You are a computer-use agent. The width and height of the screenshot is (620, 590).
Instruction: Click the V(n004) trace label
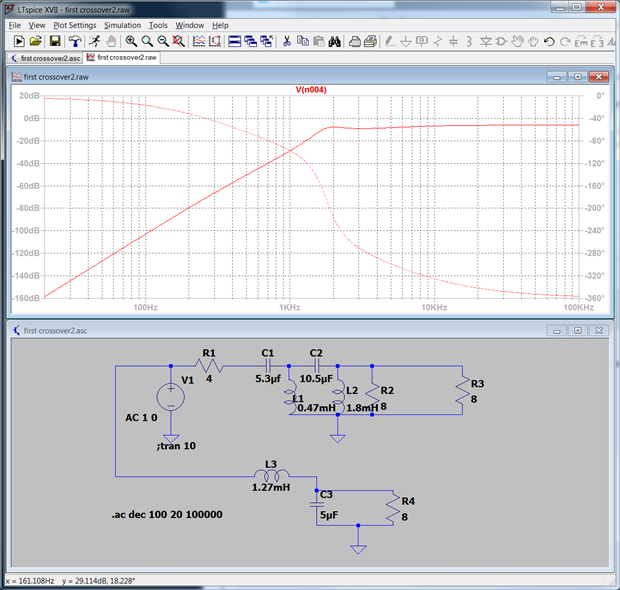point(311,89)
